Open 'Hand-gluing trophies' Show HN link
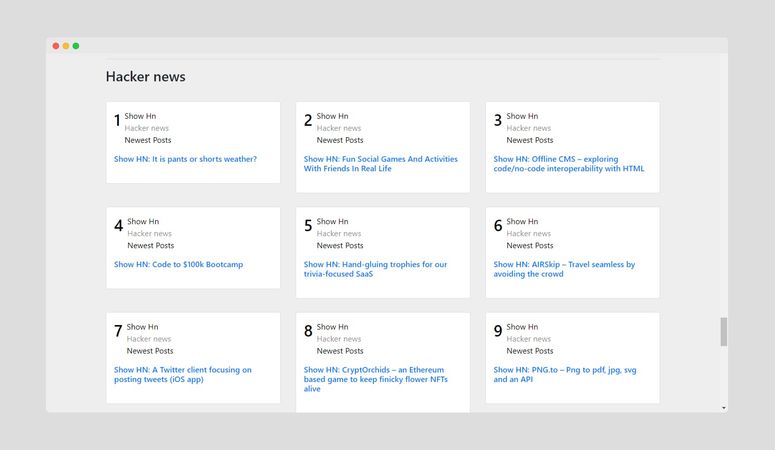The height and width of the screenshot is (450, 775). click(x=375, y=269)
